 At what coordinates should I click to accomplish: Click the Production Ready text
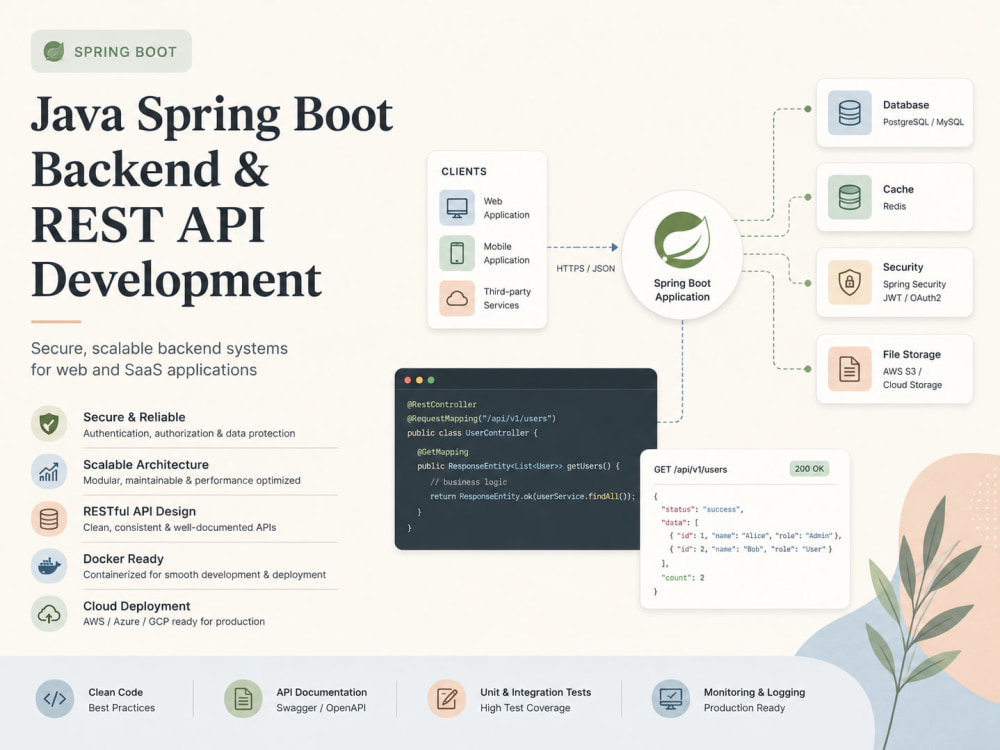(744, 708)
